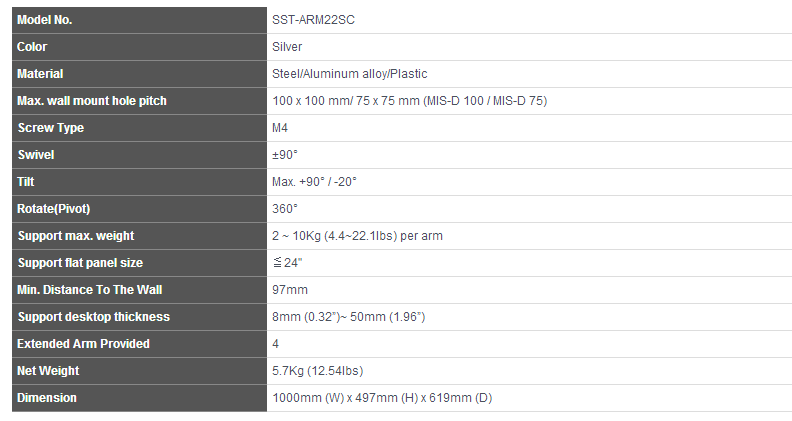
Task: Click the Support max. weight label
Action: tap(76, 236)
